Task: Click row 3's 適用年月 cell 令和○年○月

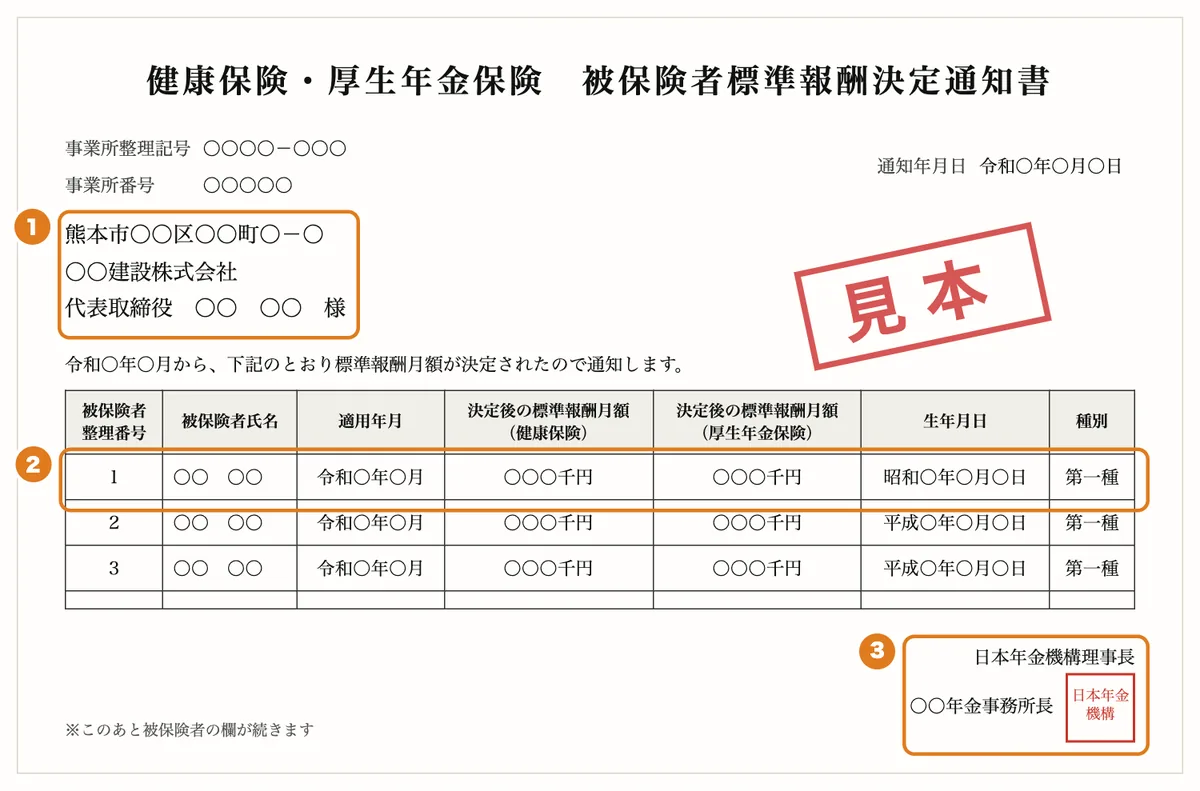Action: pos(370,568)
